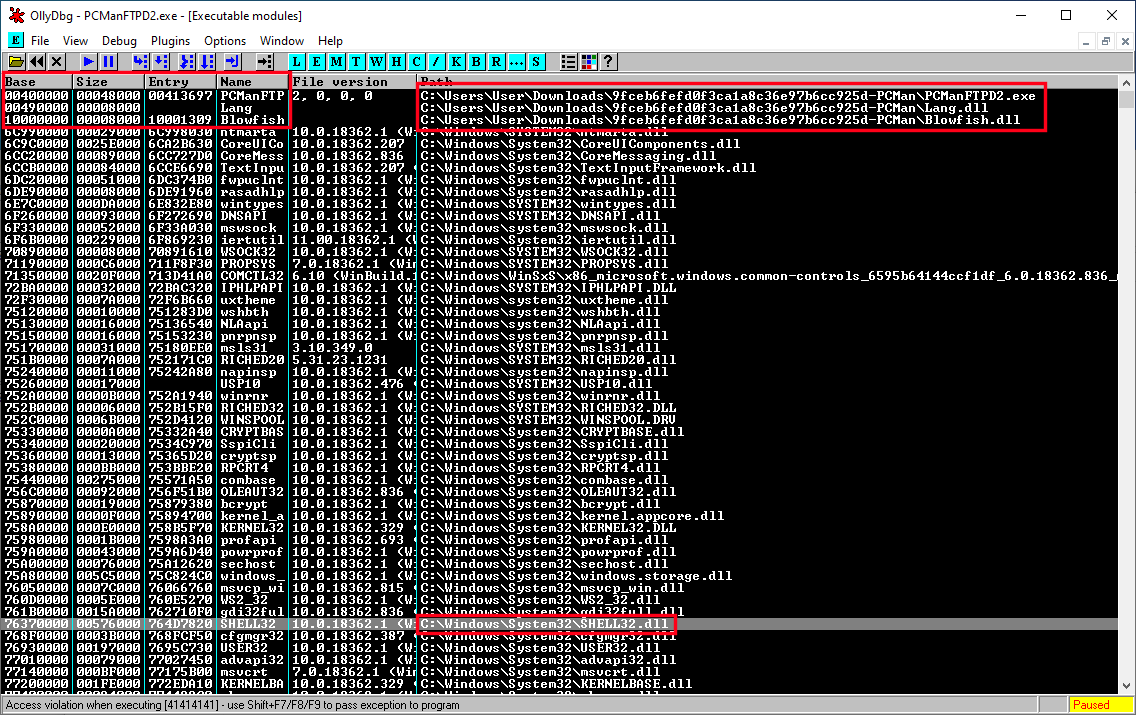
Task: Show Threads via the T toolbar icon
Action: [356, 62]
